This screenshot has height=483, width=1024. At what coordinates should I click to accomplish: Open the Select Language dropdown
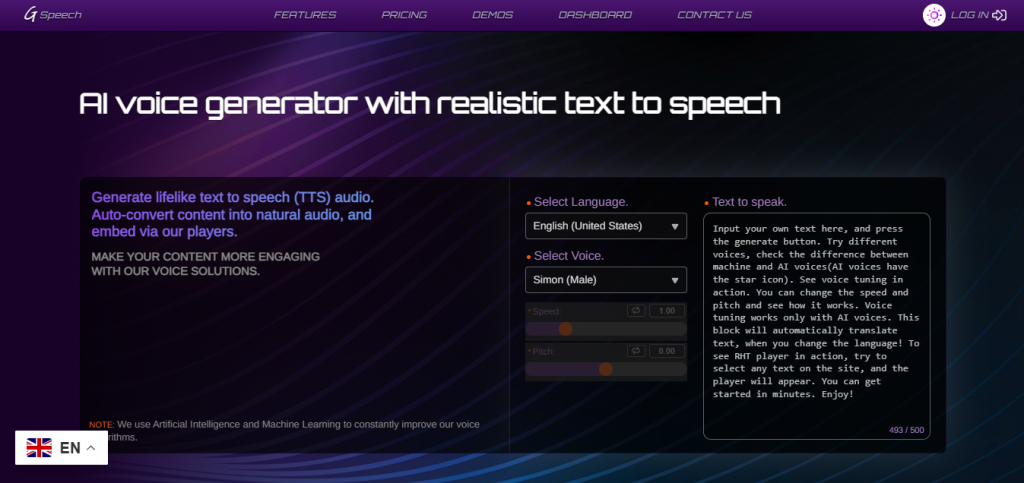click(606, 226)
